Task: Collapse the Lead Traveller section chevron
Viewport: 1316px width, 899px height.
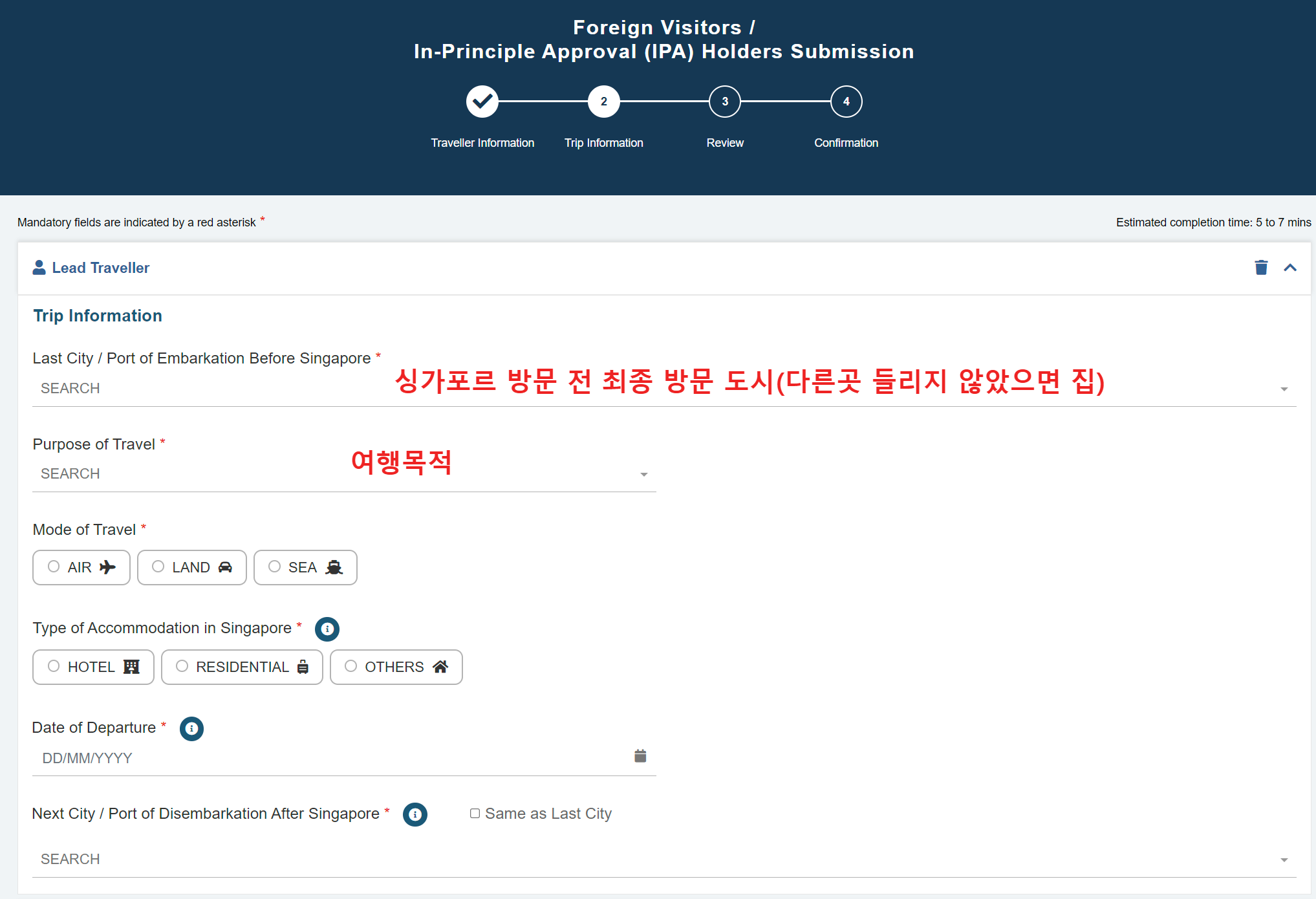Action: click(x=1290, y=268)
